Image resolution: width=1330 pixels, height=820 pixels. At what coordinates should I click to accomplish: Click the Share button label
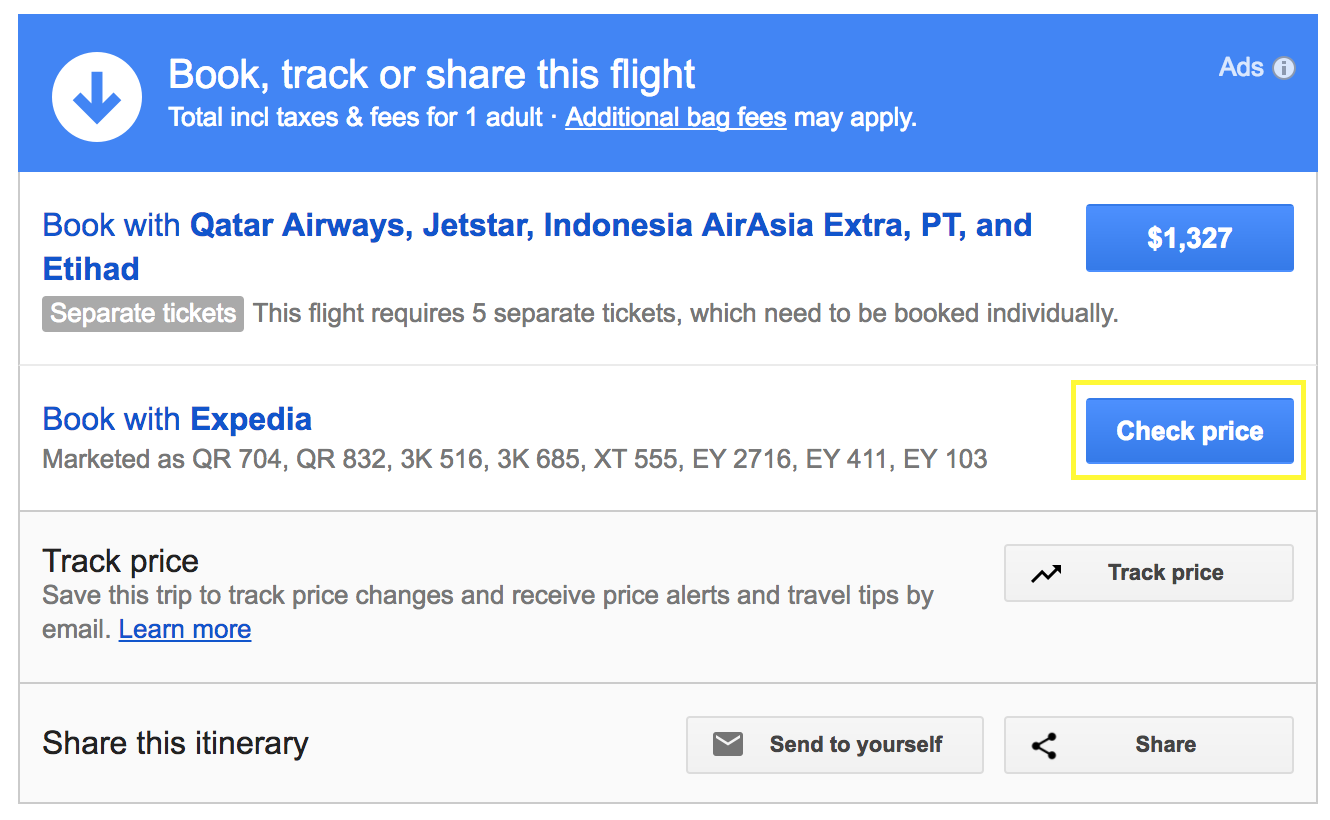(x=1165, y=744)
